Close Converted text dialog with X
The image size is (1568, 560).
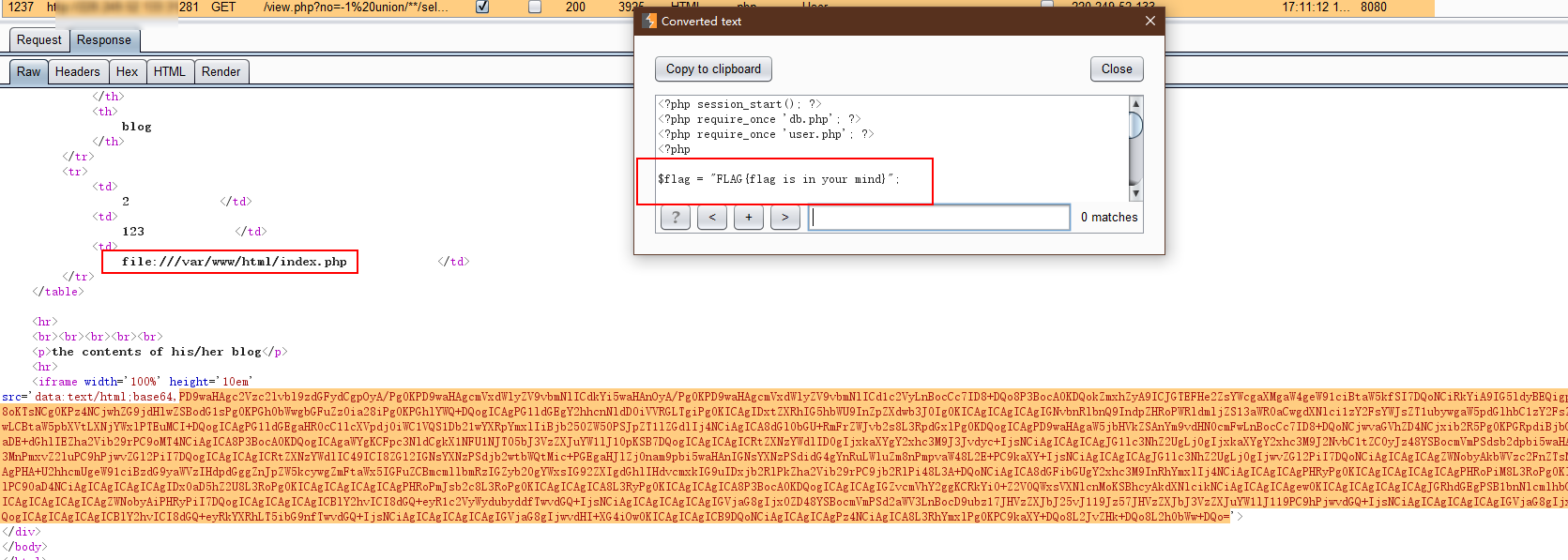coord(1149,21)
